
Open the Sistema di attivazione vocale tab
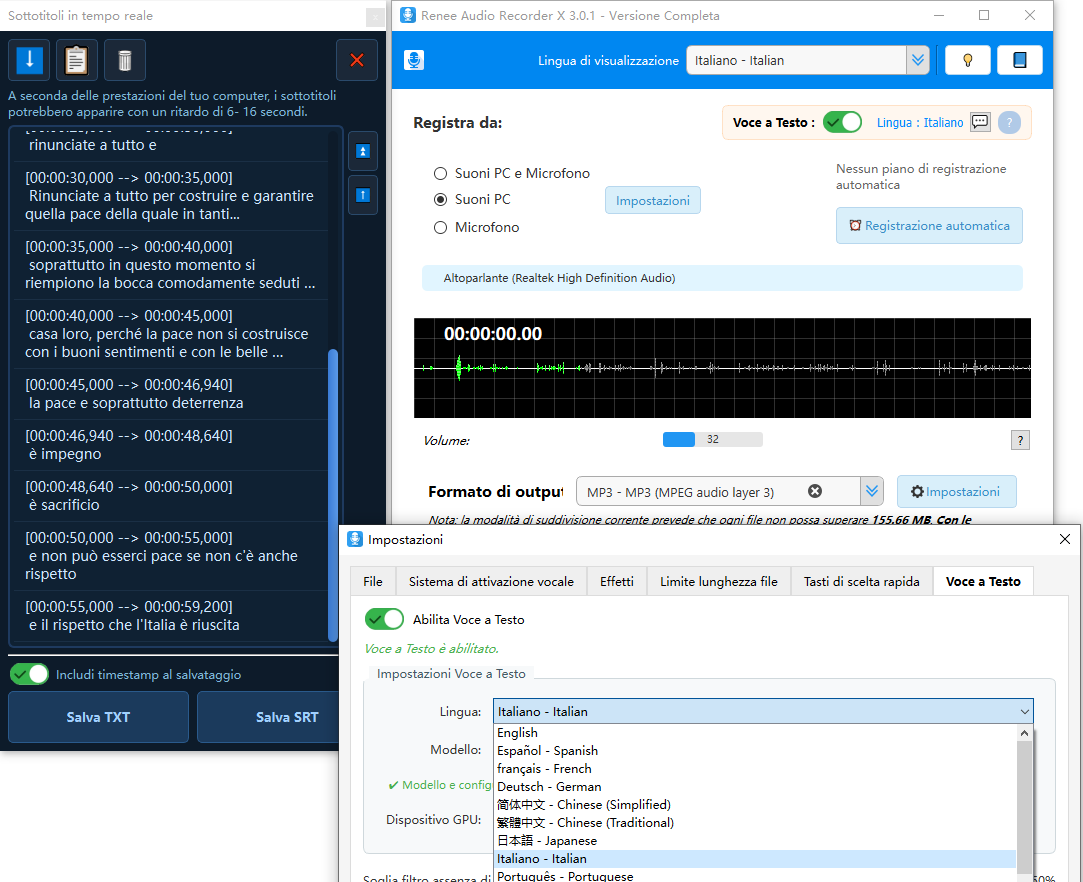(x=491, y=582)
